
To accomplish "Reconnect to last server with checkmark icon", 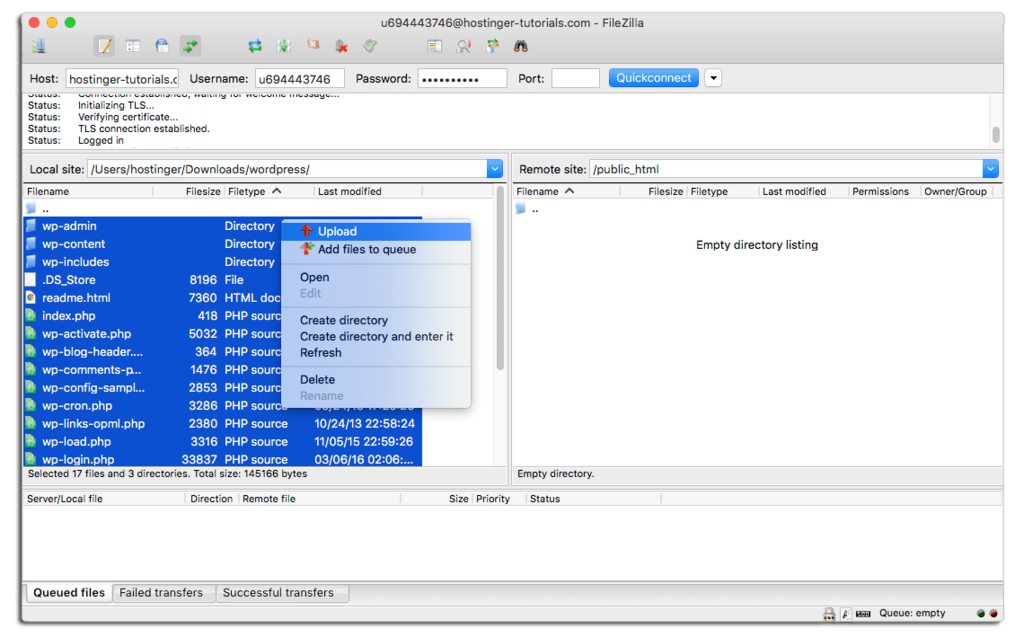I will coord(370,46).
